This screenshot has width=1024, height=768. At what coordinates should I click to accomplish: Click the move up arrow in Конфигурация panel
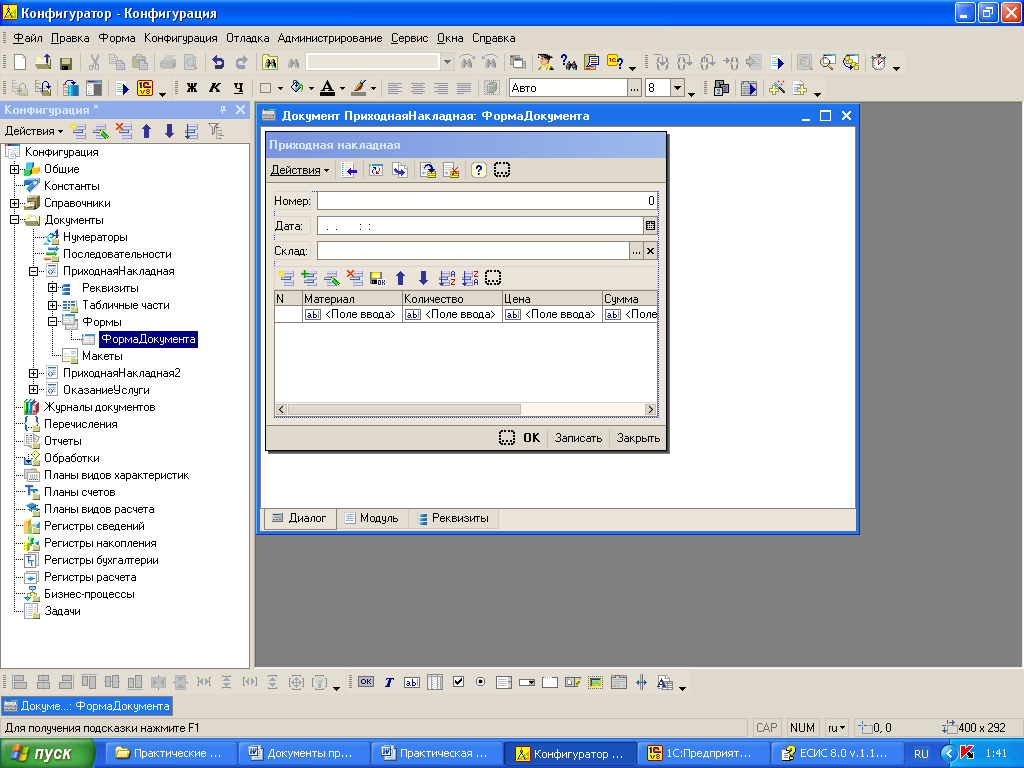point(146,131)
